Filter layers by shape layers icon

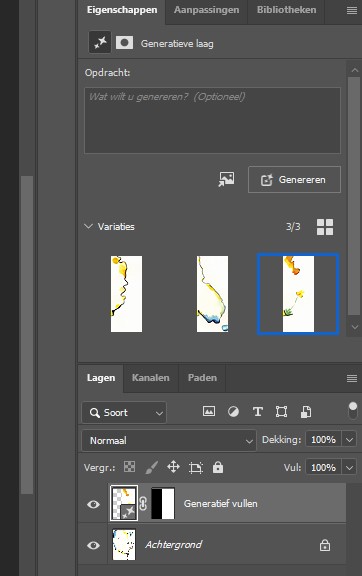tap(282, 412)
